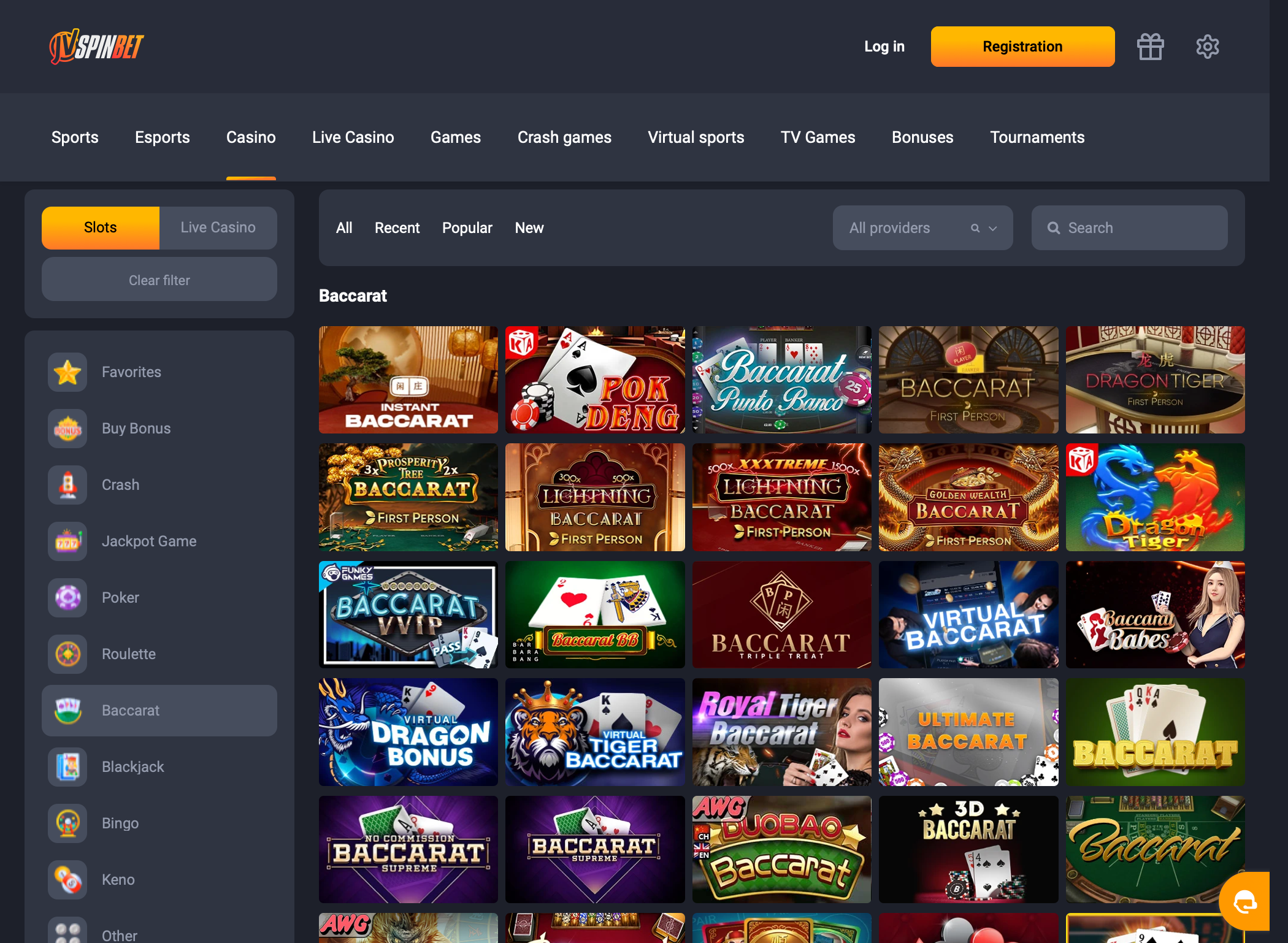Click the chevron in providers selector

click(993, 229)
